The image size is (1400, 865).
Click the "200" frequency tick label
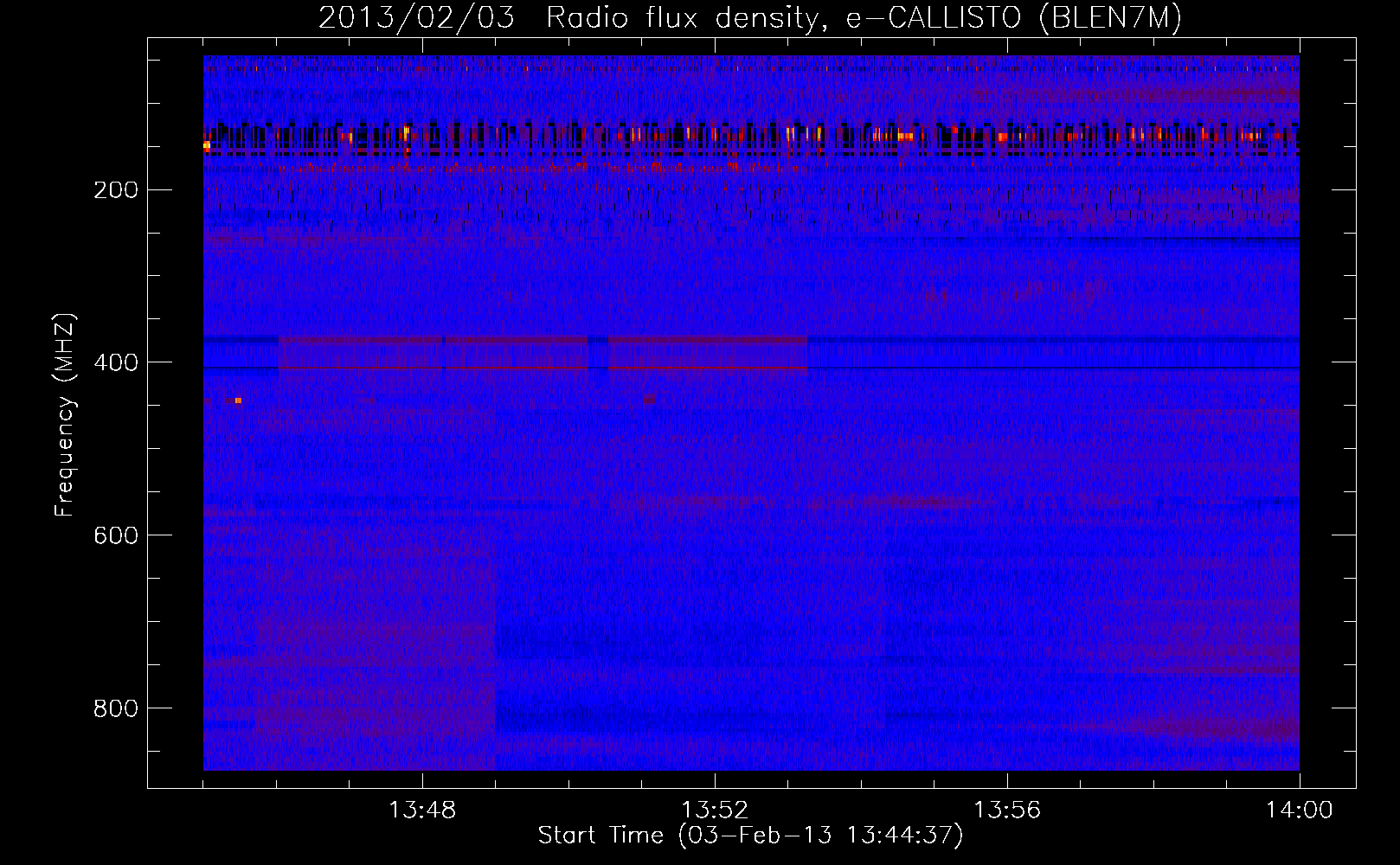coord(115,189)
